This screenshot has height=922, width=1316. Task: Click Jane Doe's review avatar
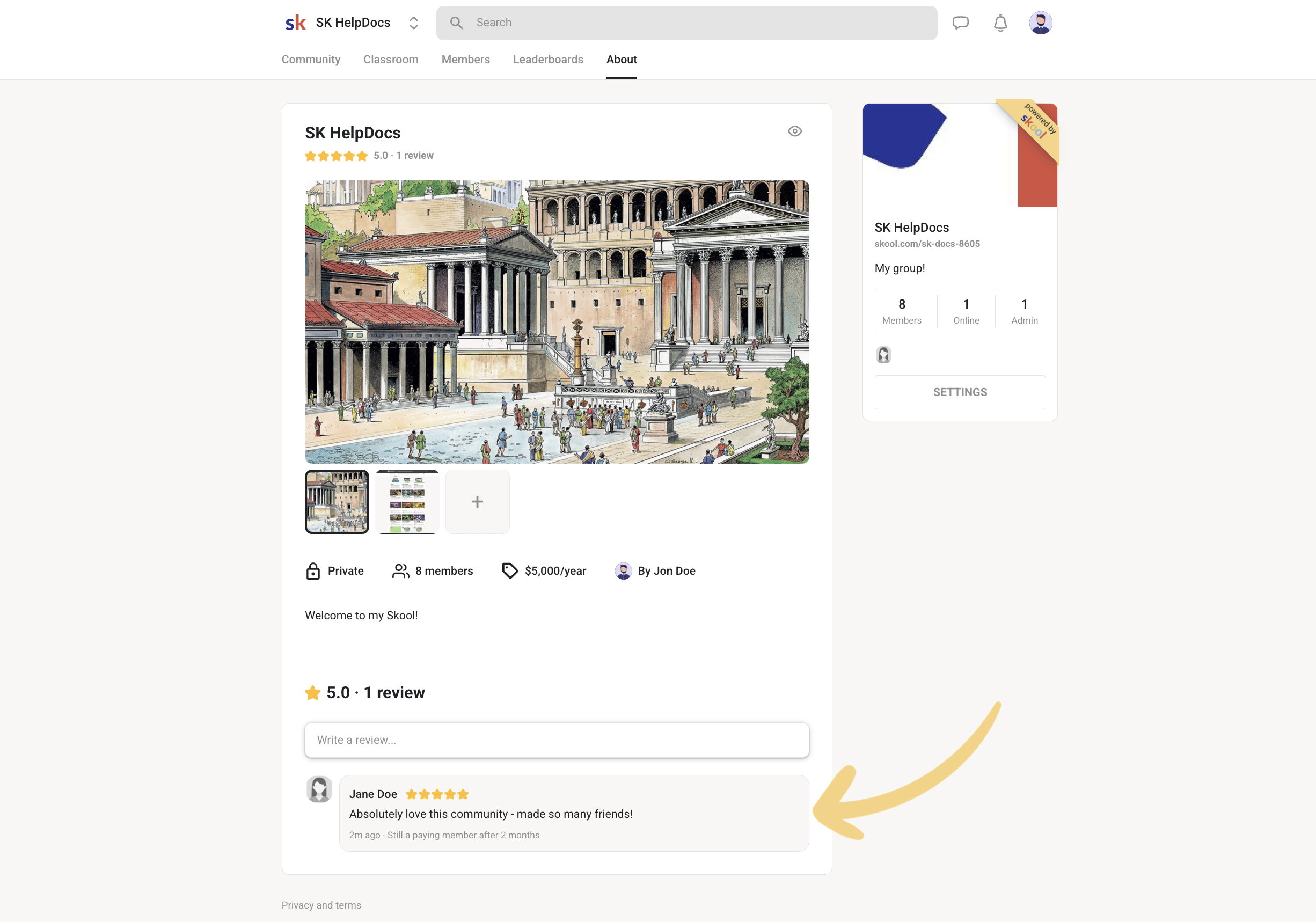(x=319, y=789)
